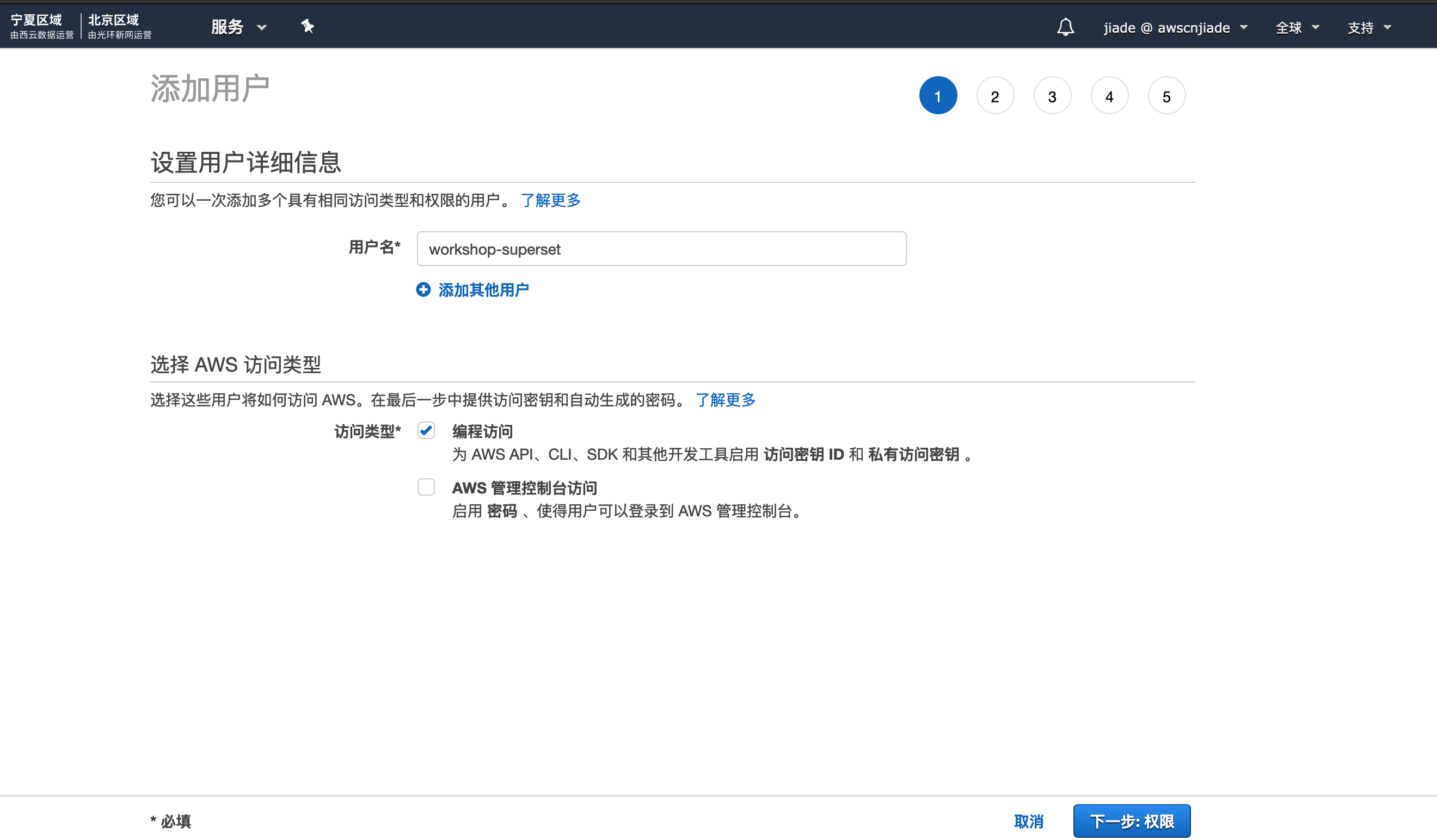Open 了解更多 link under access type
The image size is (1437, 840).
(725, 399)
